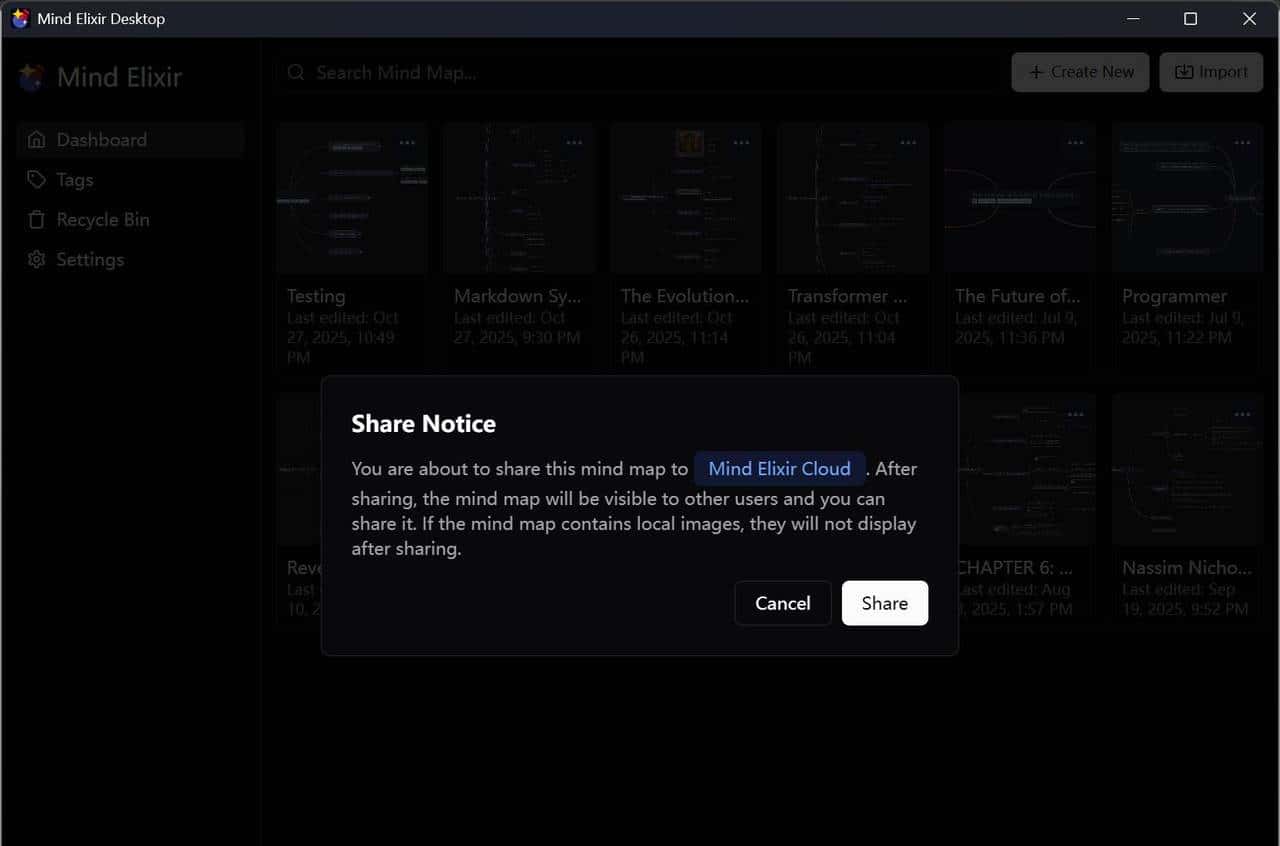Click the Dashboard home icon in sidebar
This screenshot has height=846, width=1280.
pyautogui.click(x=37, y=140)
